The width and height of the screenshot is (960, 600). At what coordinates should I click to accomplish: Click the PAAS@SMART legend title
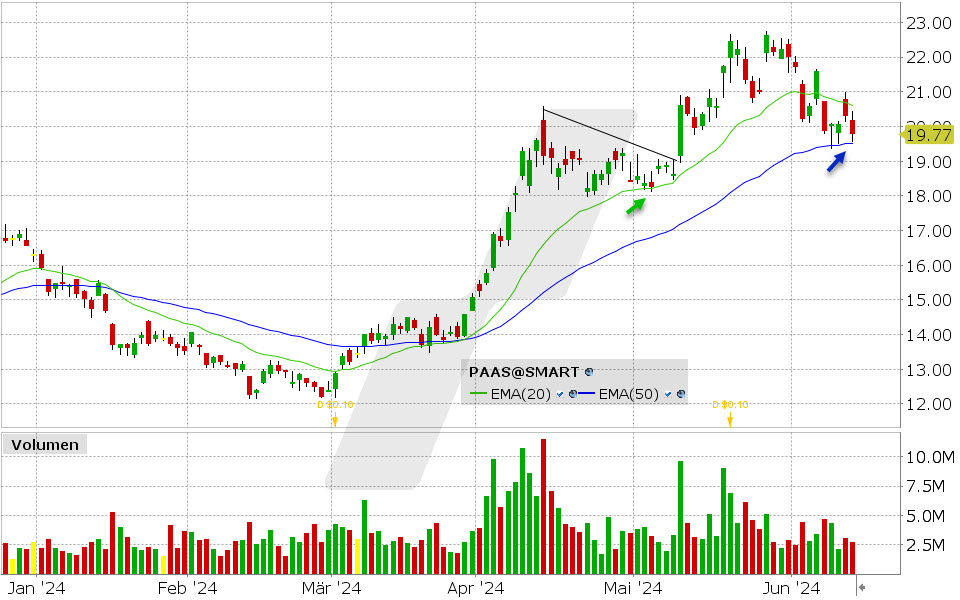tap(523, 372)
